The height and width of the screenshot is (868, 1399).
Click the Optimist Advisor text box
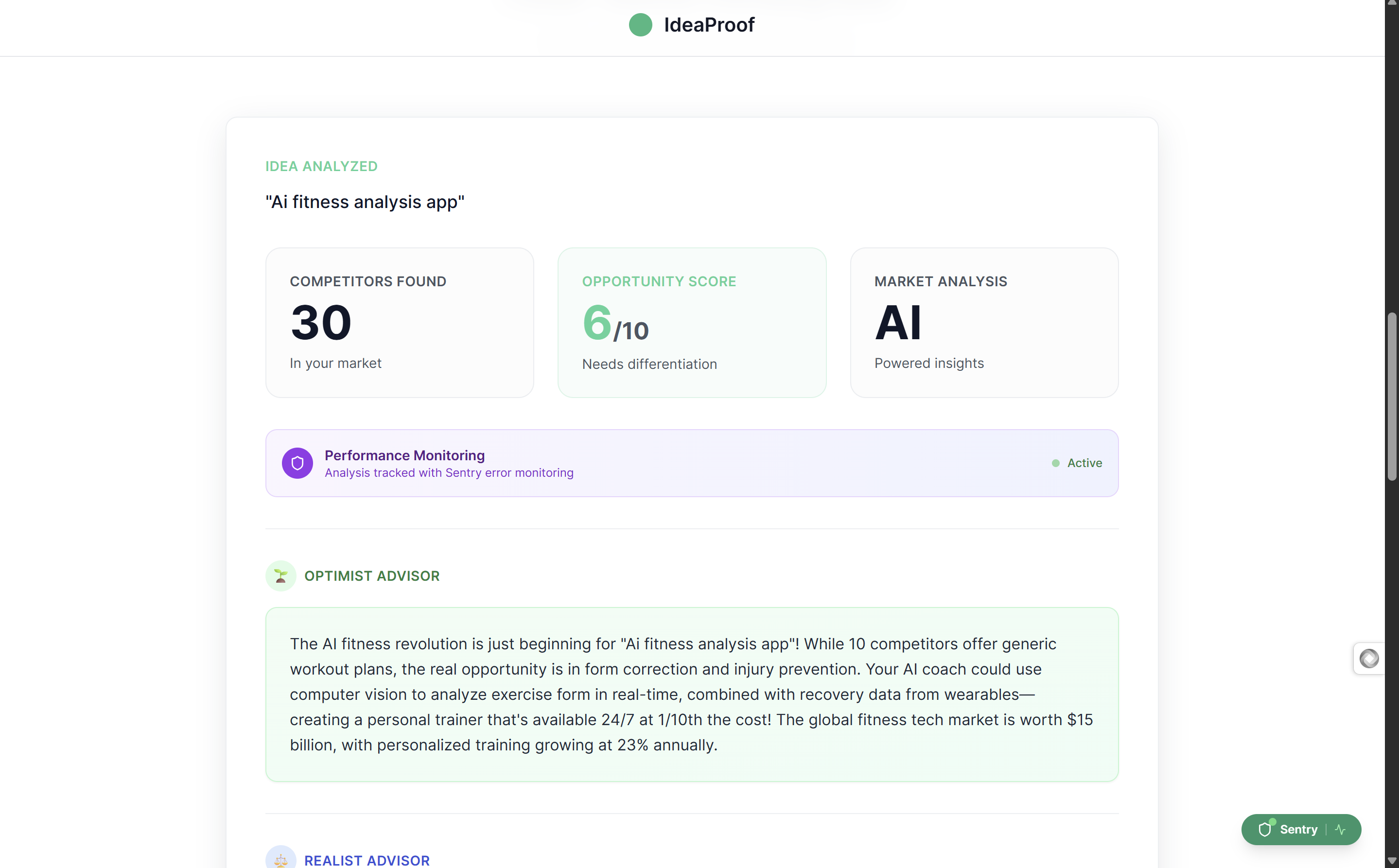[692, 694]
